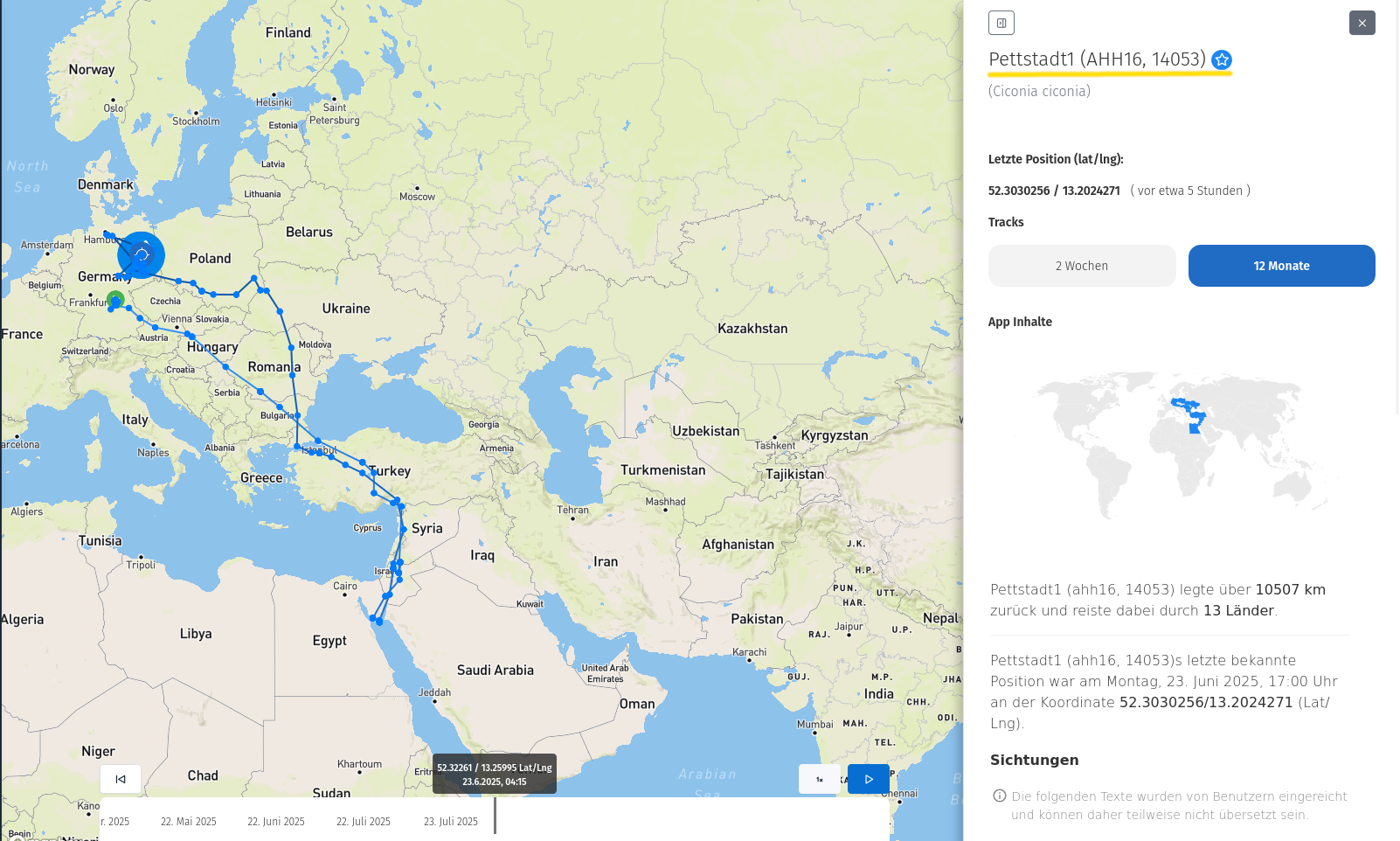Click the blue star favorite icon
Viewport: 1400px width, 841px height.
tap(1222, 59)
